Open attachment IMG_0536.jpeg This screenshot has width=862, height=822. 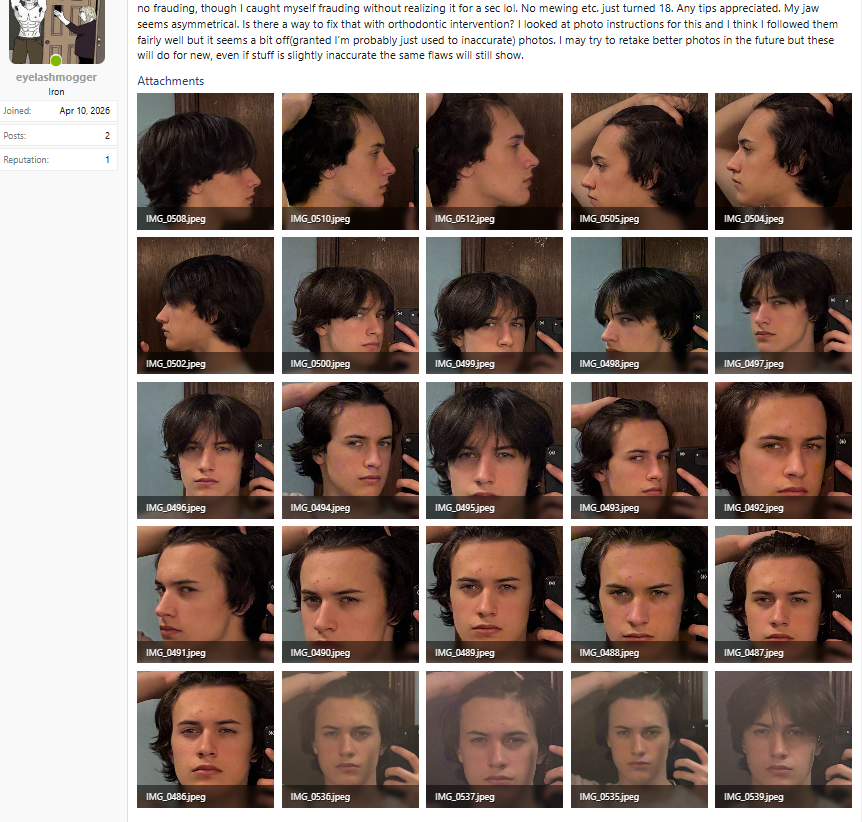350,739
